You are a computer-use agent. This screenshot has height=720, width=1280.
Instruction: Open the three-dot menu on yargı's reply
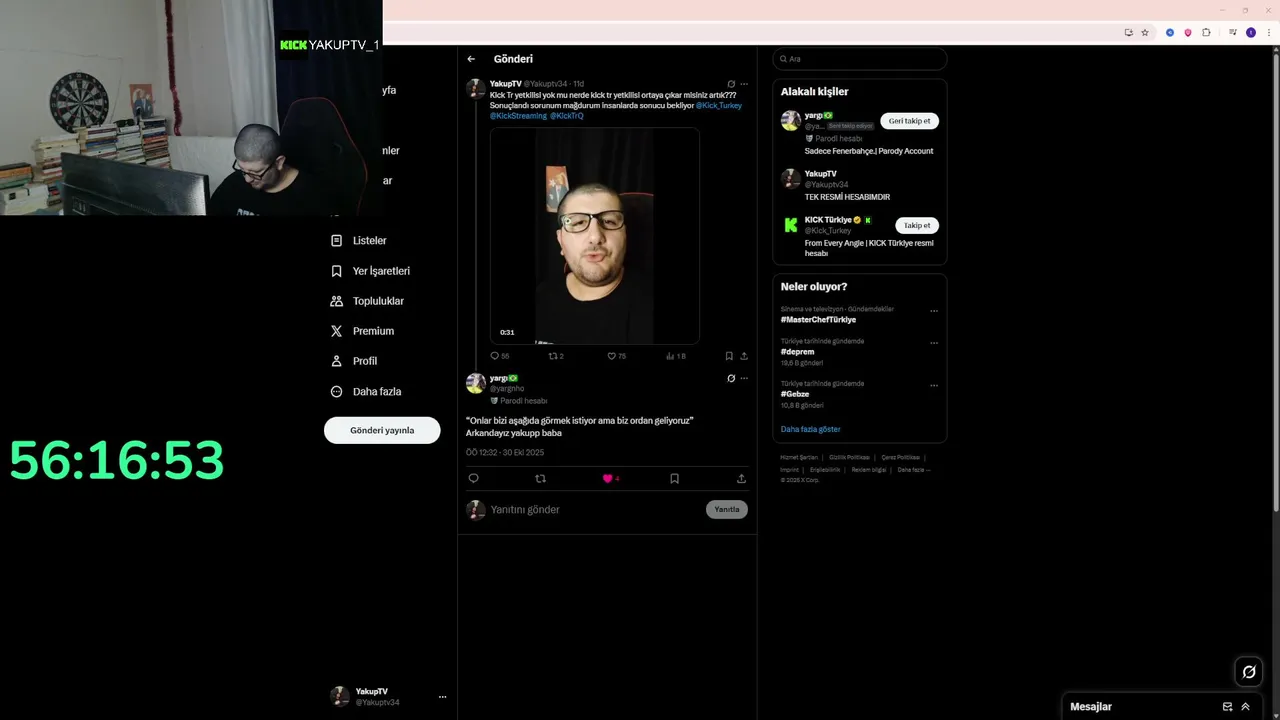pyautogui.click(x=744, y=379)
